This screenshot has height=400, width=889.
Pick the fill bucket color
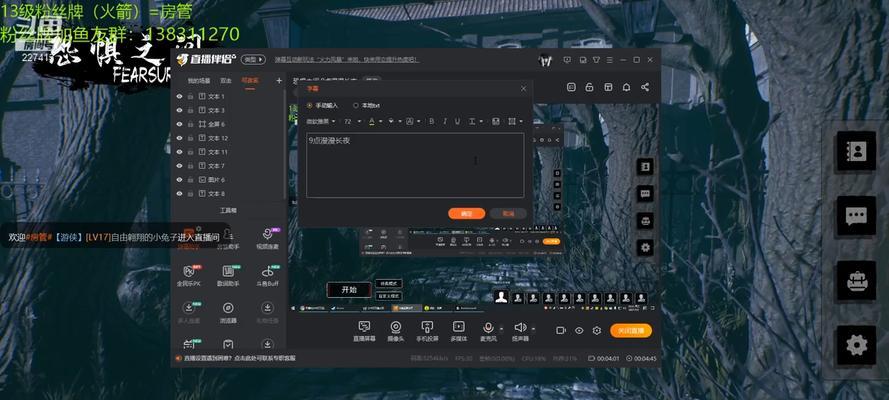tap(391, 121)
